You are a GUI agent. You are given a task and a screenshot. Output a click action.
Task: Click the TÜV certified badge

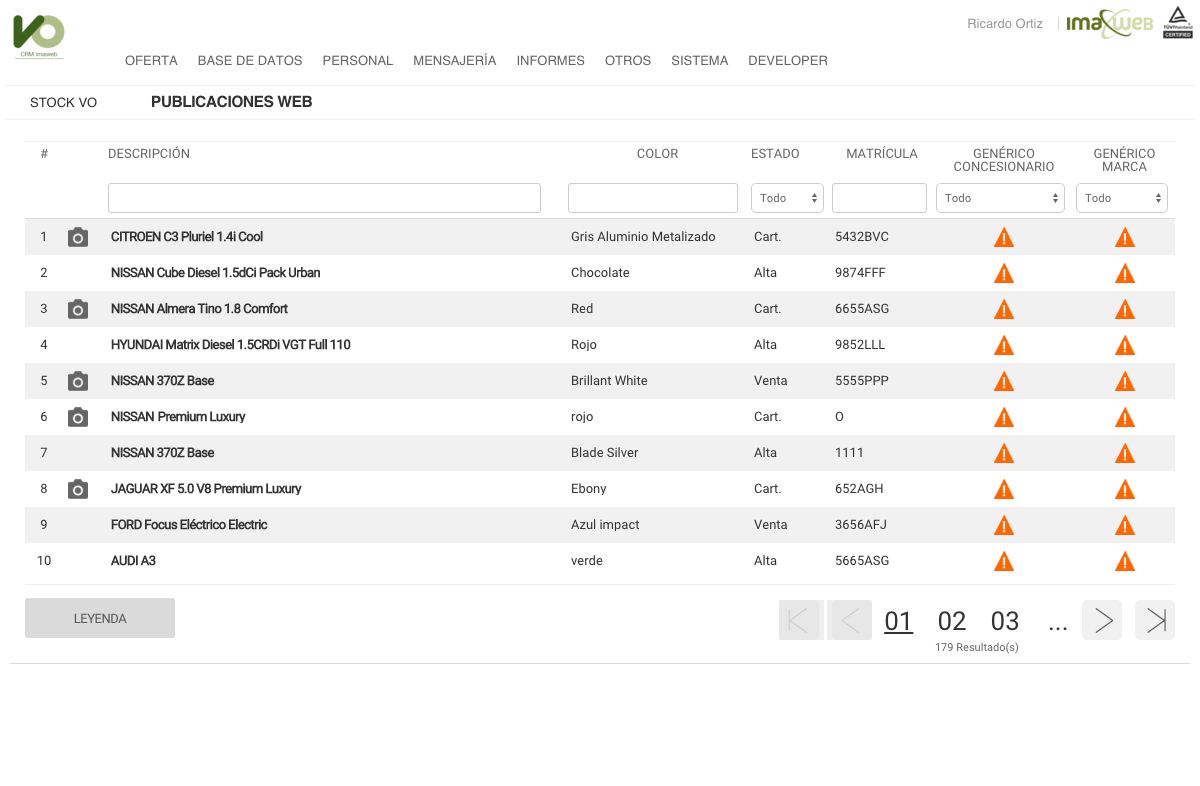coord(1177,23)
